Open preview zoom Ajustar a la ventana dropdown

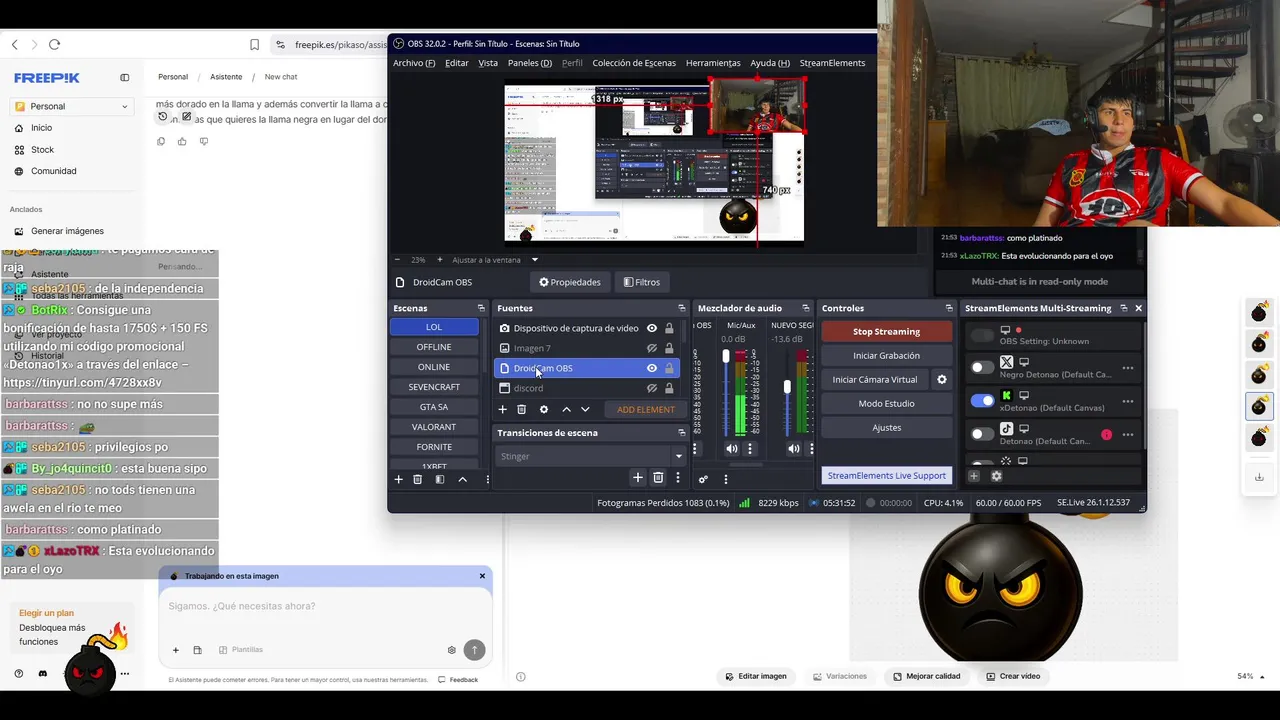(x=535, y=260)
